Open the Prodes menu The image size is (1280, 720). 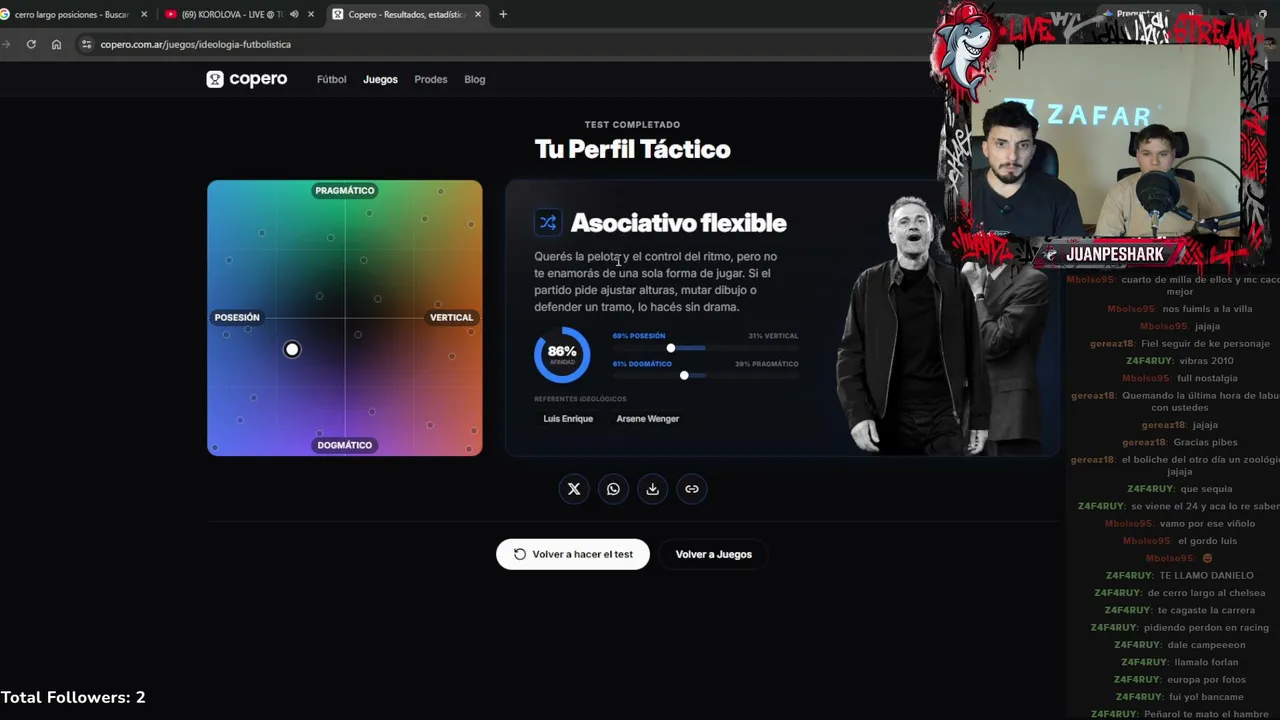pyautogui.click(x=431, y=79)
